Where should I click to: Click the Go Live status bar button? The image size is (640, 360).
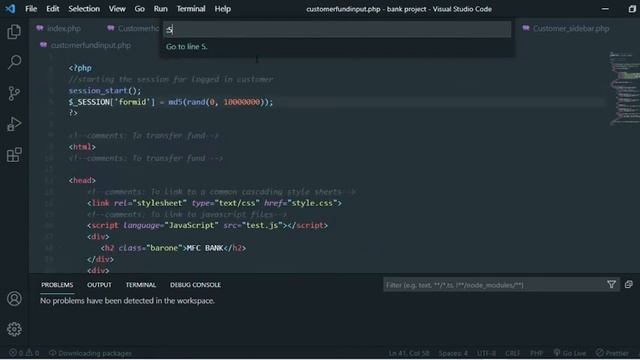(x=569, y=353)
